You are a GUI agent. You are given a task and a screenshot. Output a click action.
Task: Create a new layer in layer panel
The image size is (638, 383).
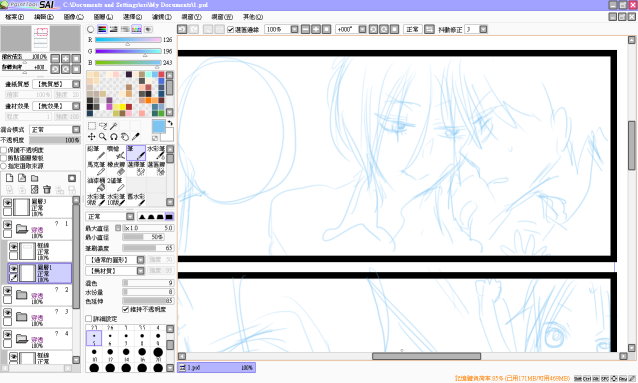pyautogui.click(x=9, y=178)
